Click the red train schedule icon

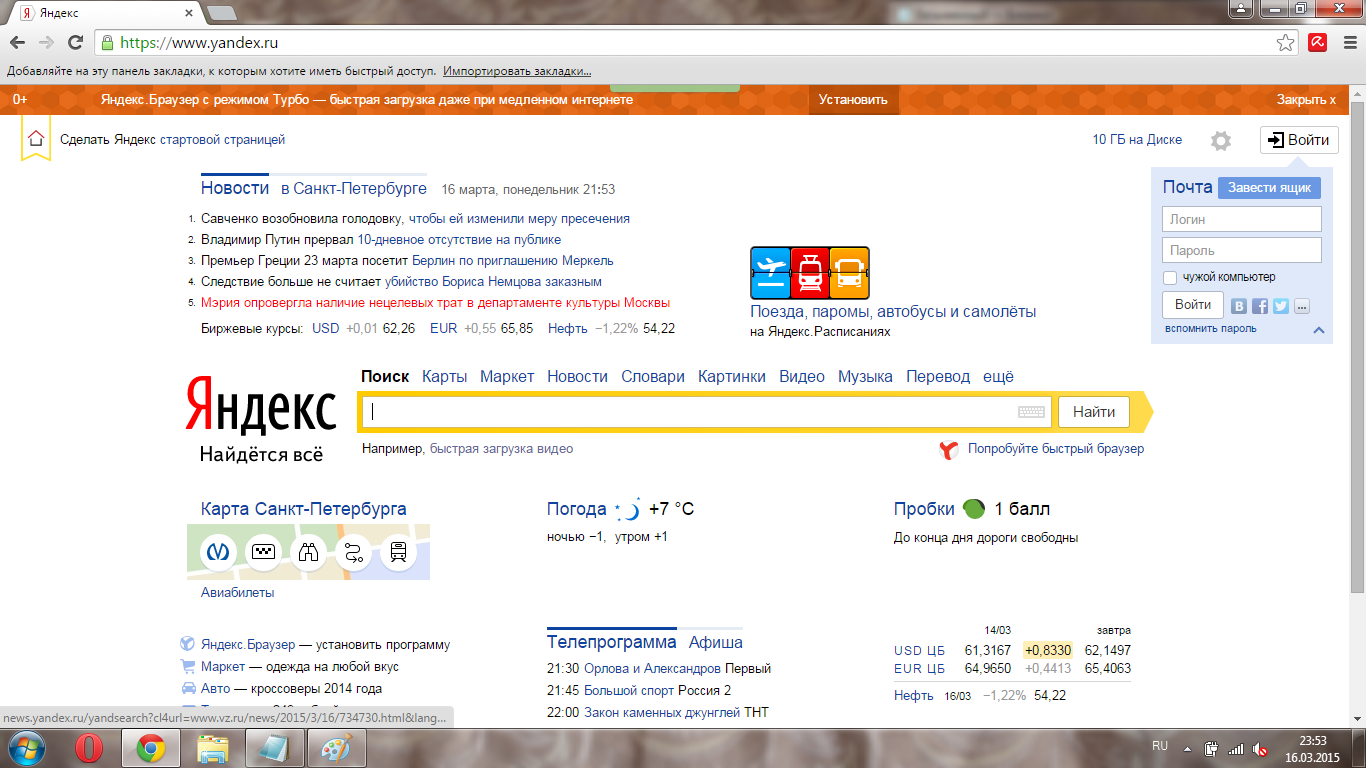[810, 272]
